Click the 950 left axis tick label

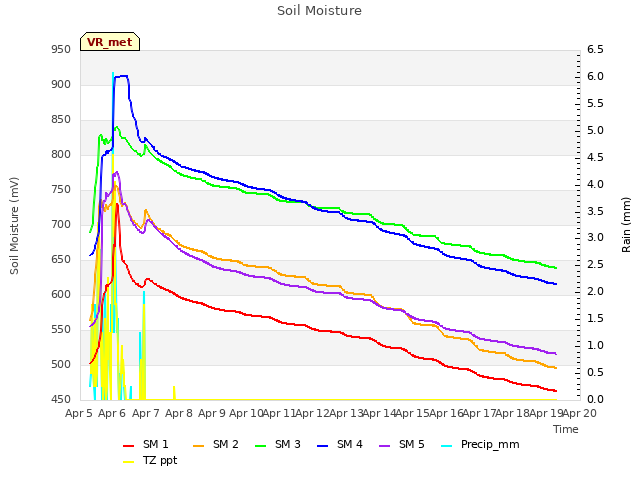coord(61,50)
